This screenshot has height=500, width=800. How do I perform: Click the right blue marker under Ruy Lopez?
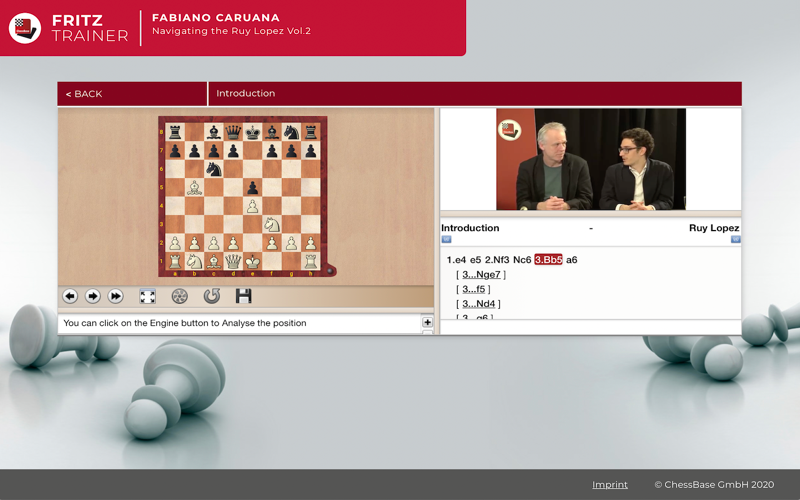(x=735, y=239)
